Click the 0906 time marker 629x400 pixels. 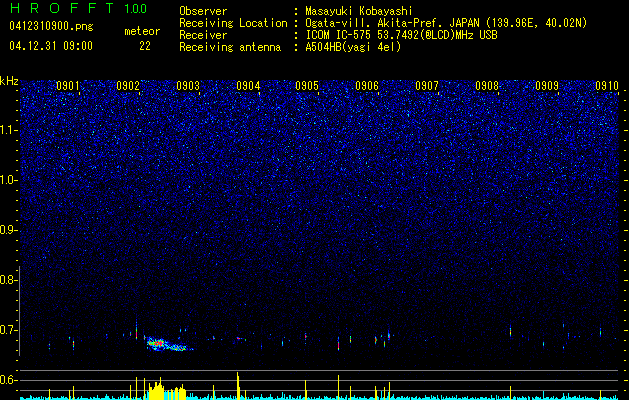click(x=367, y=86)
